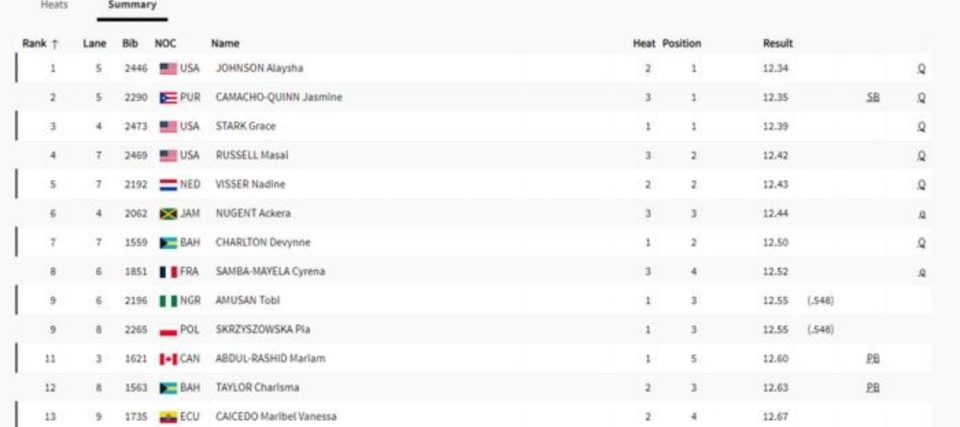Screen dimensions: 960x427
Task: Click Q qualifier mark for Johnson Alaysha
Action: tap(921, 69)
